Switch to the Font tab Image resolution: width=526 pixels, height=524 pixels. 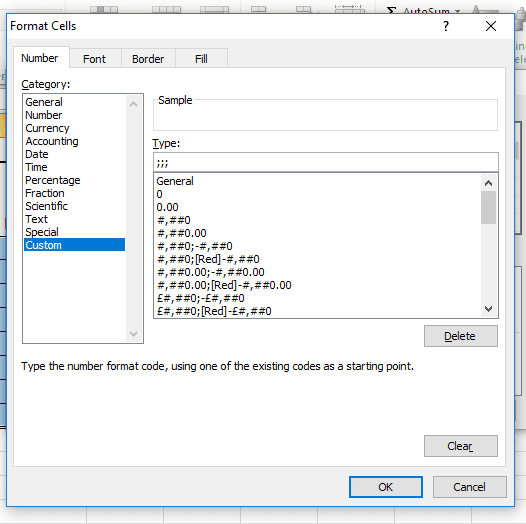94,59
